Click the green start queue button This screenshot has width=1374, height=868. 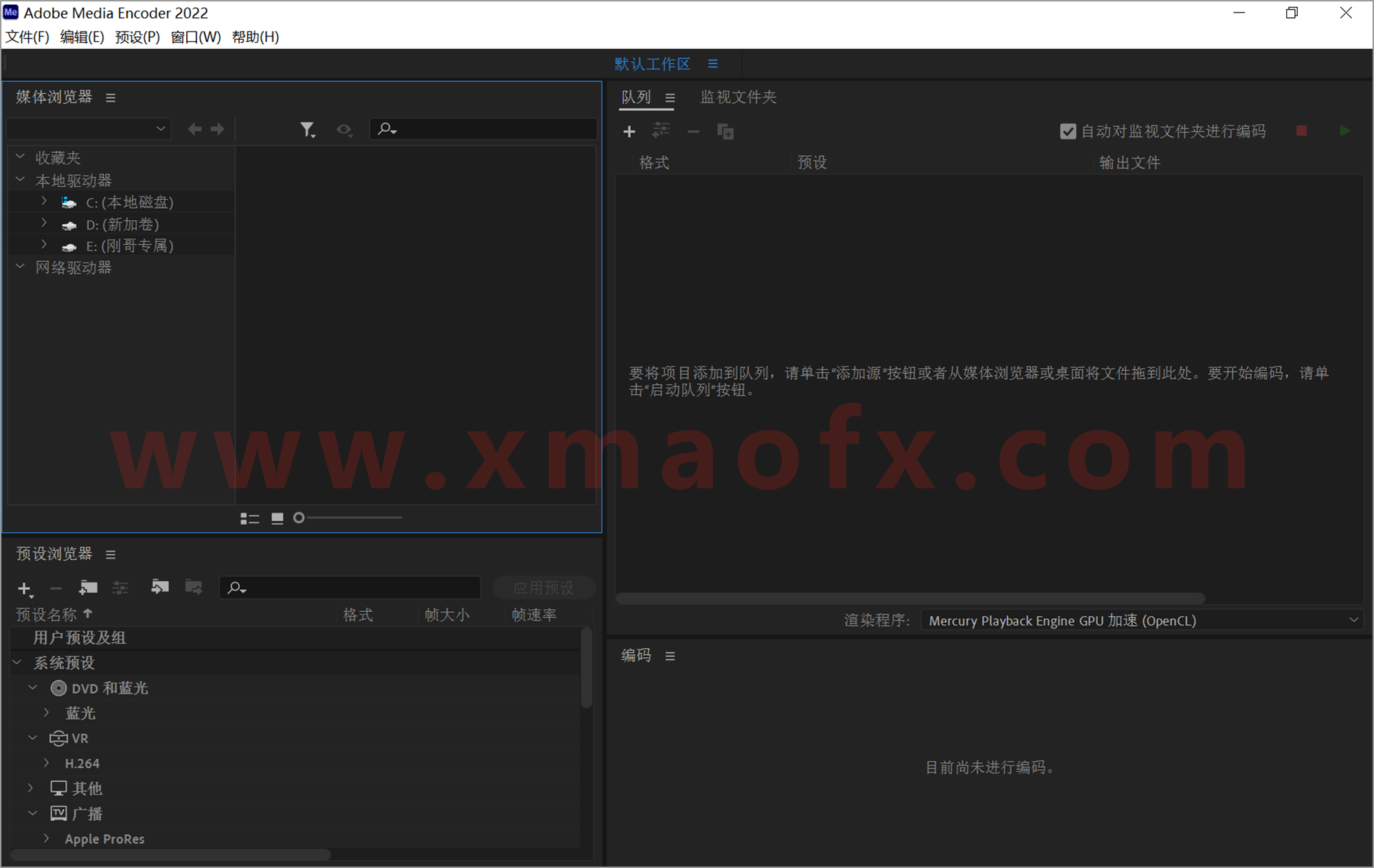[x=1344, y=130]
